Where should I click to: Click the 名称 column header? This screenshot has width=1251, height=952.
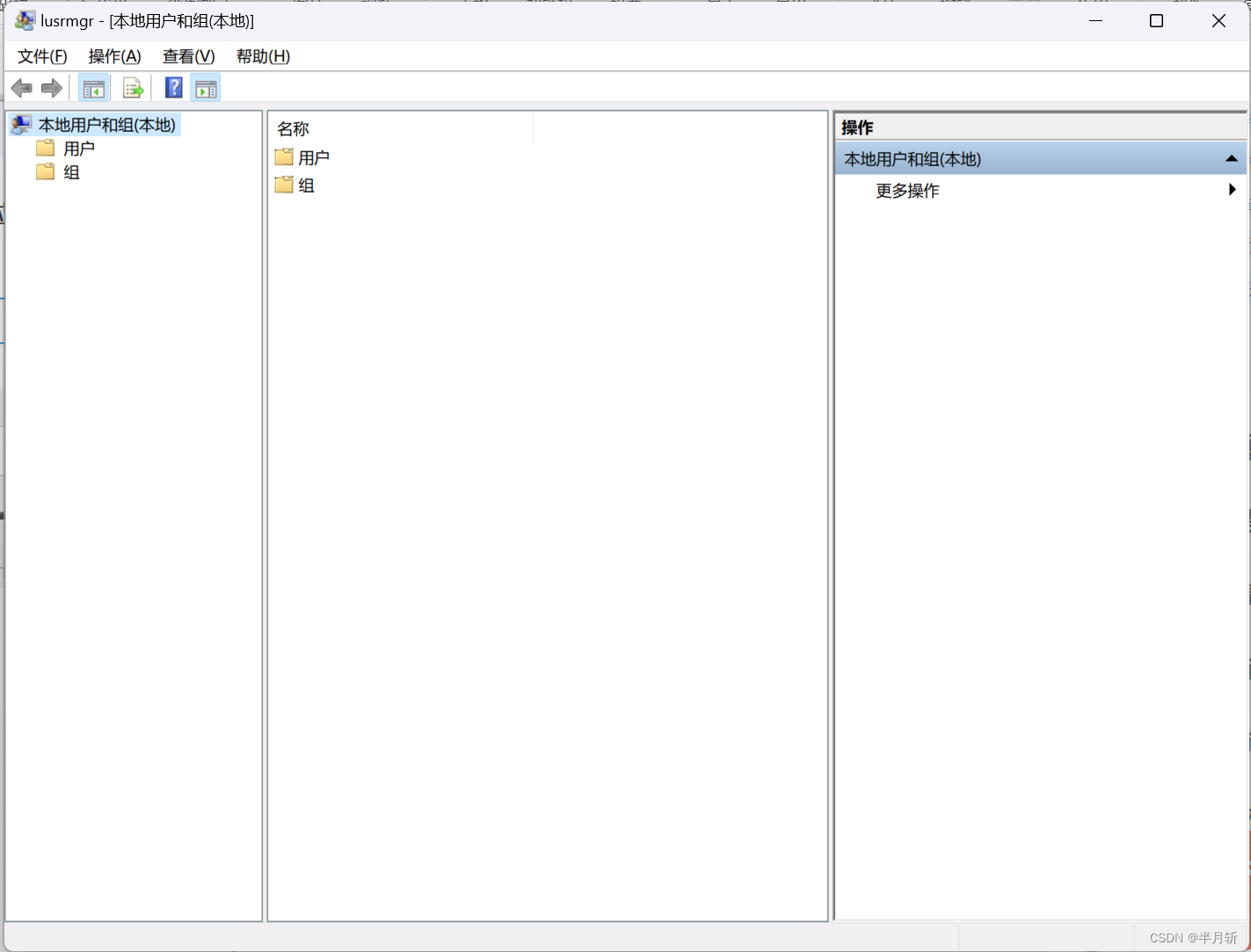coord(401,128)
